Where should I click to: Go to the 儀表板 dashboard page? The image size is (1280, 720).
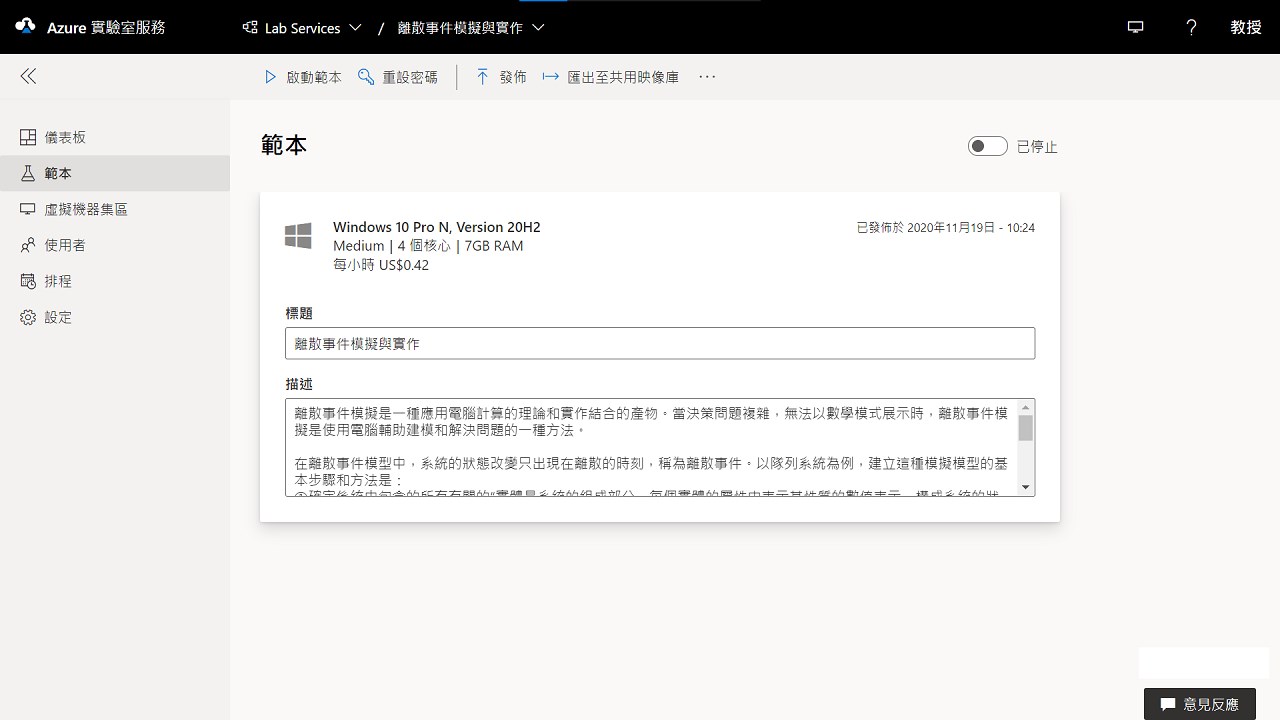click(x=115, y=137)
